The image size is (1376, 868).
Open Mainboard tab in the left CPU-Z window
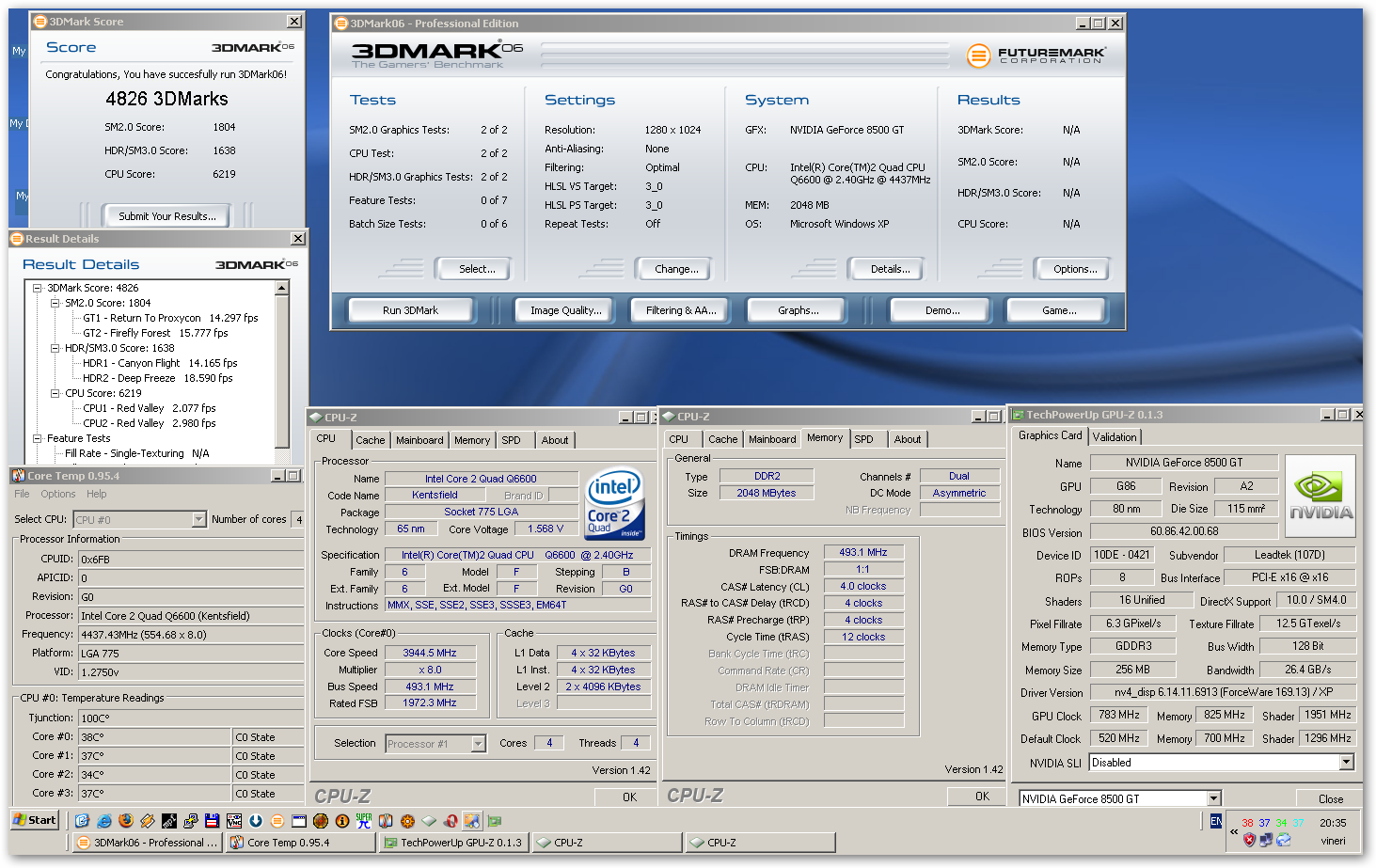pyautogui.click(x=419, y=440)
